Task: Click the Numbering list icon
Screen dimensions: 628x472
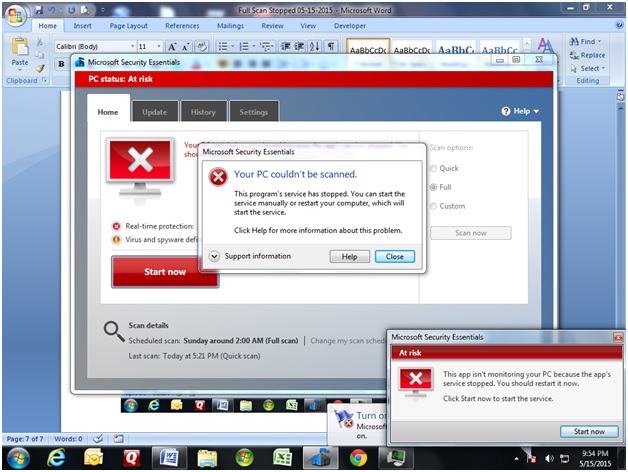Action: coord(244,46)
